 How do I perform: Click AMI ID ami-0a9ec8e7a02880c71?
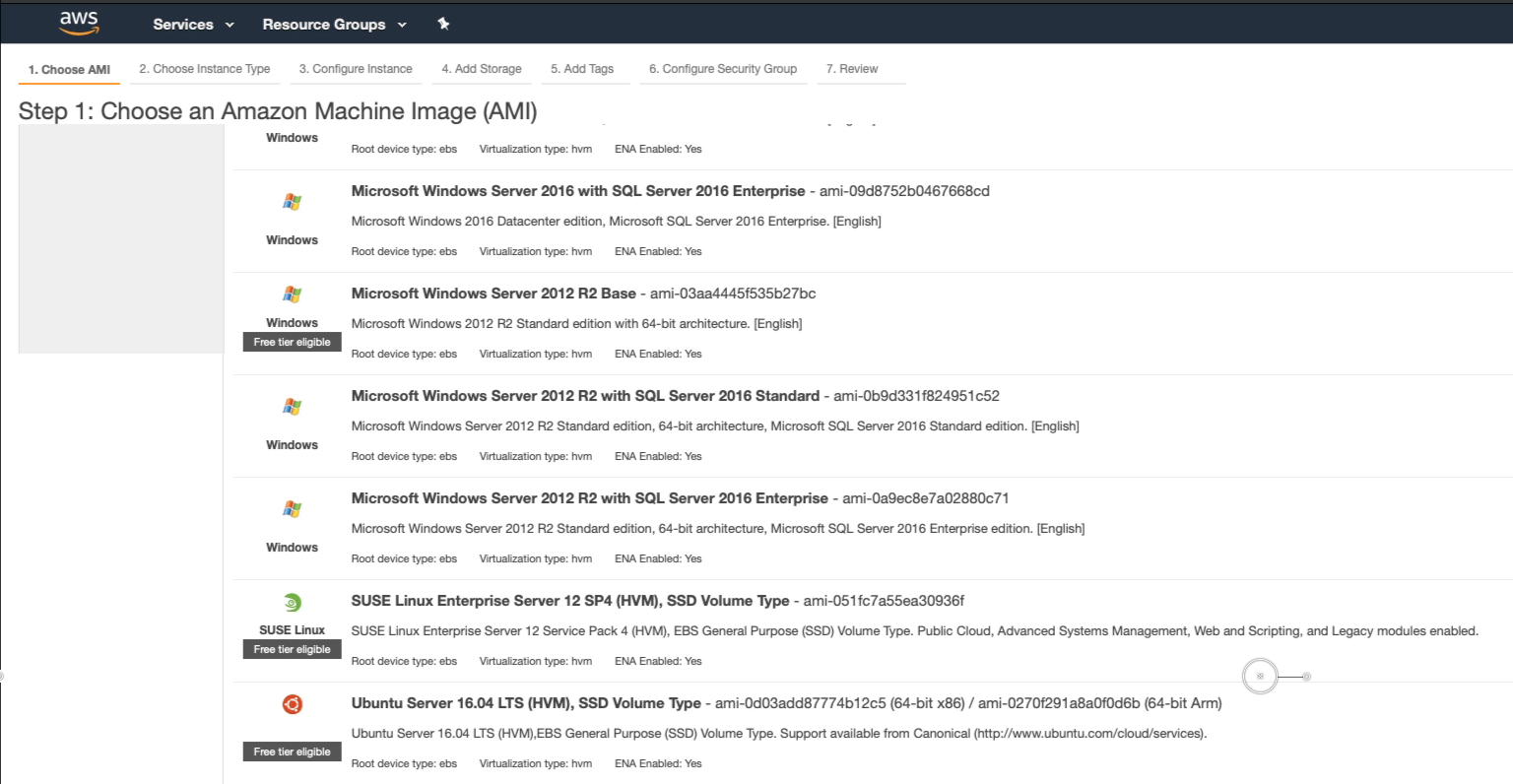(926, 498)
